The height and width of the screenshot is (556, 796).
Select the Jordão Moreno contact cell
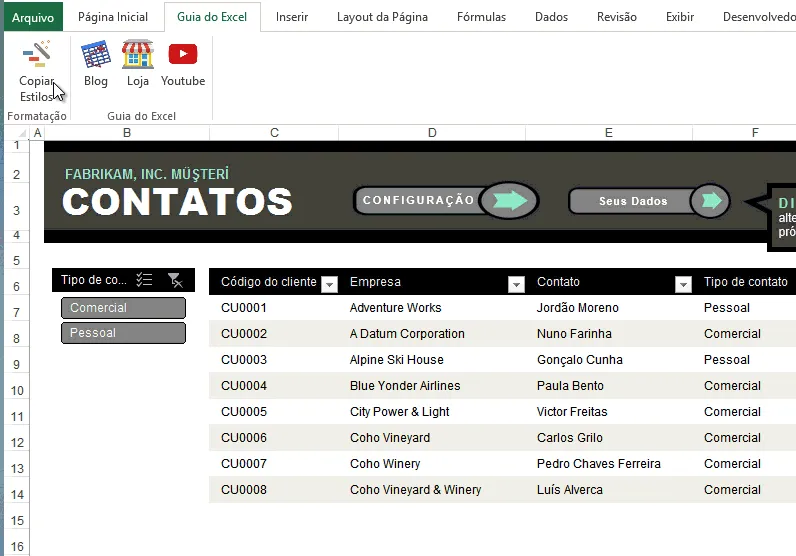click(x=609, y=308)
